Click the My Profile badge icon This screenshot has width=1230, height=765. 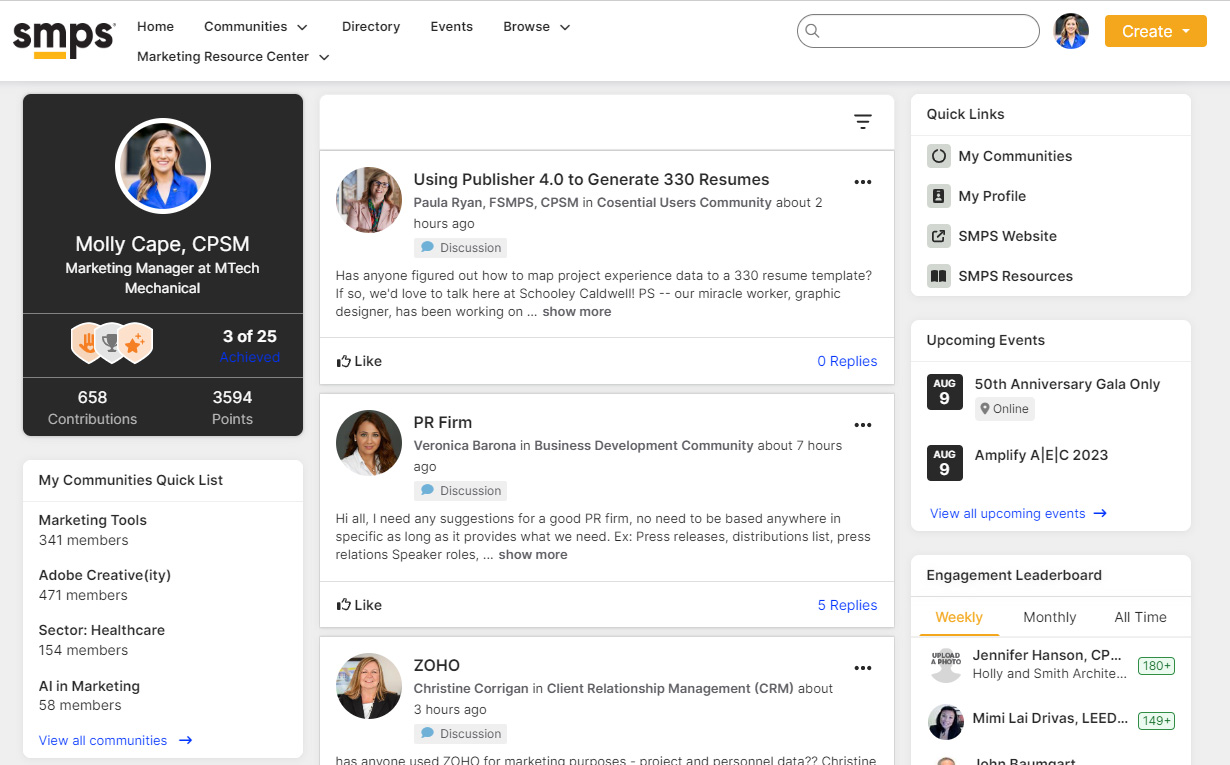[x=938, y=196]
